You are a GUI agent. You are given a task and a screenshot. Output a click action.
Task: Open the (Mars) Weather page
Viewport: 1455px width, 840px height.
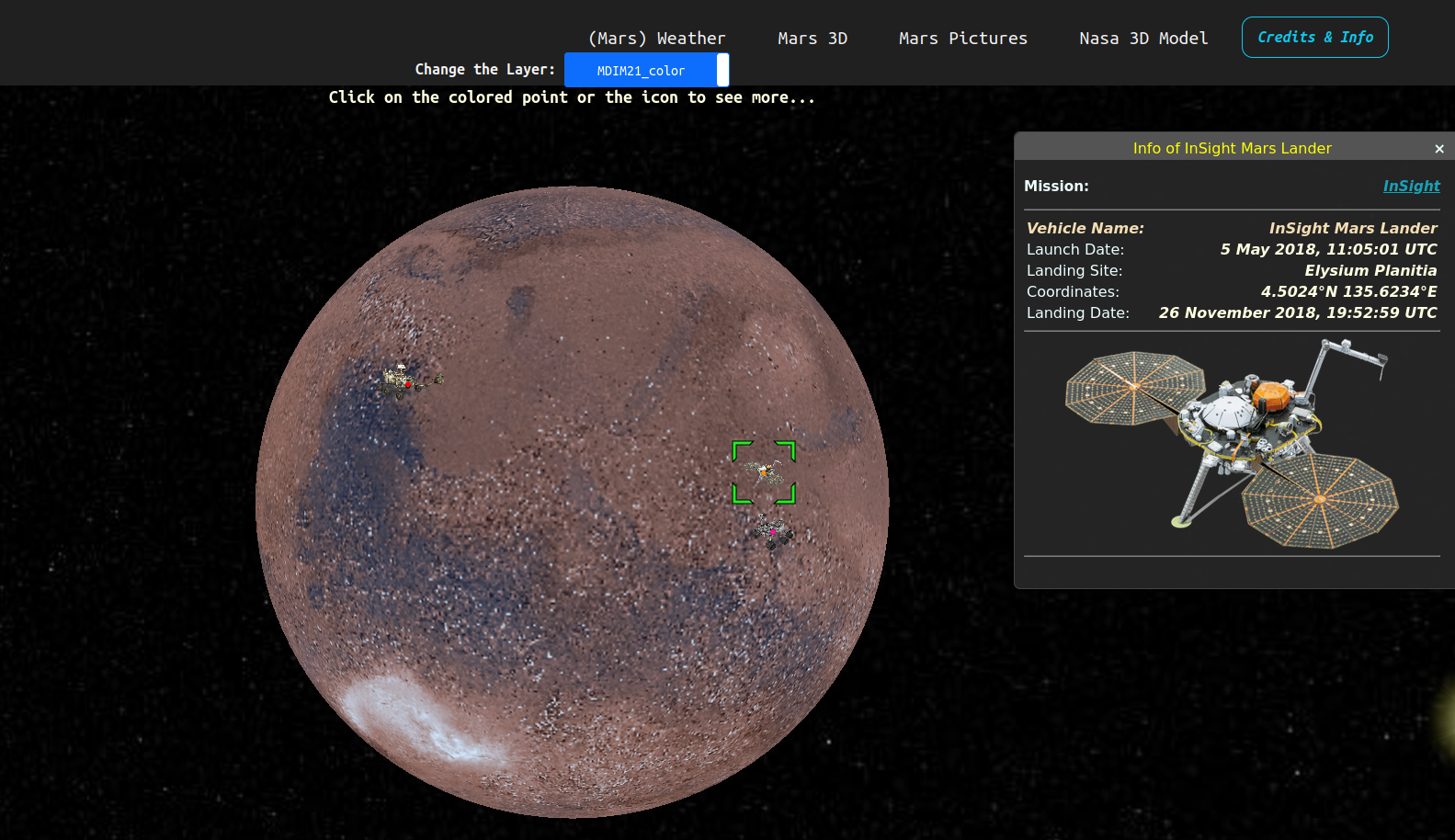[x=656, y=39]
